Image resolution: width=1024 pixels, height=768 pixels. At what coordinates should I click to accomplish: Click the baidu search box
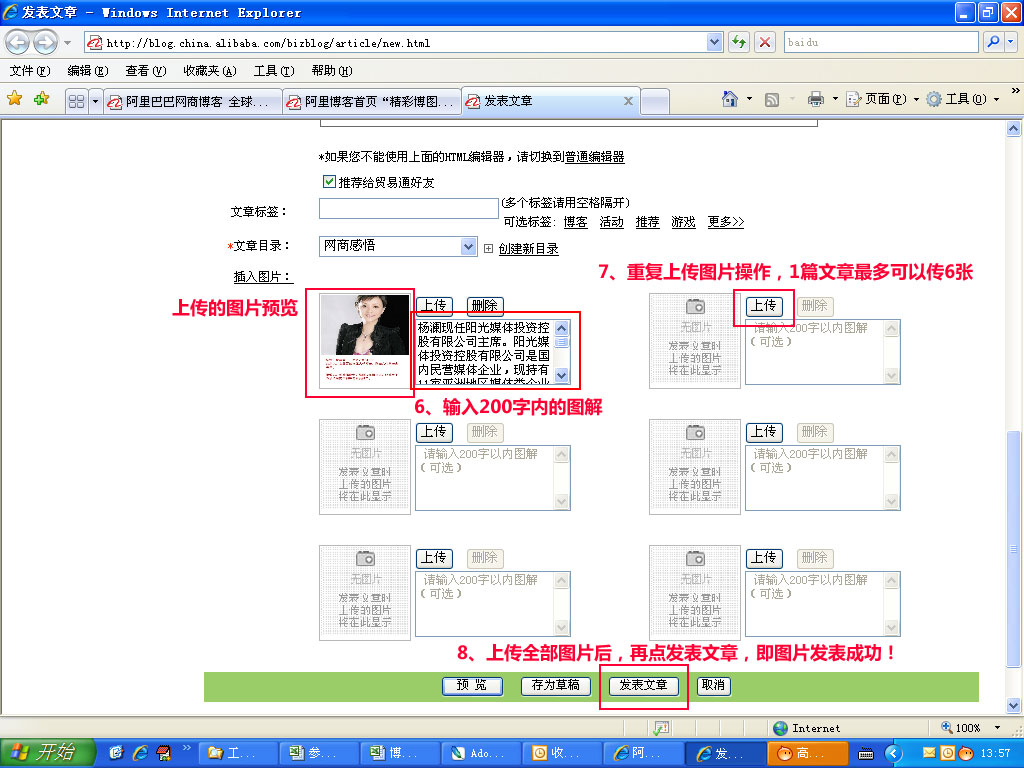[x=881, y=42]
